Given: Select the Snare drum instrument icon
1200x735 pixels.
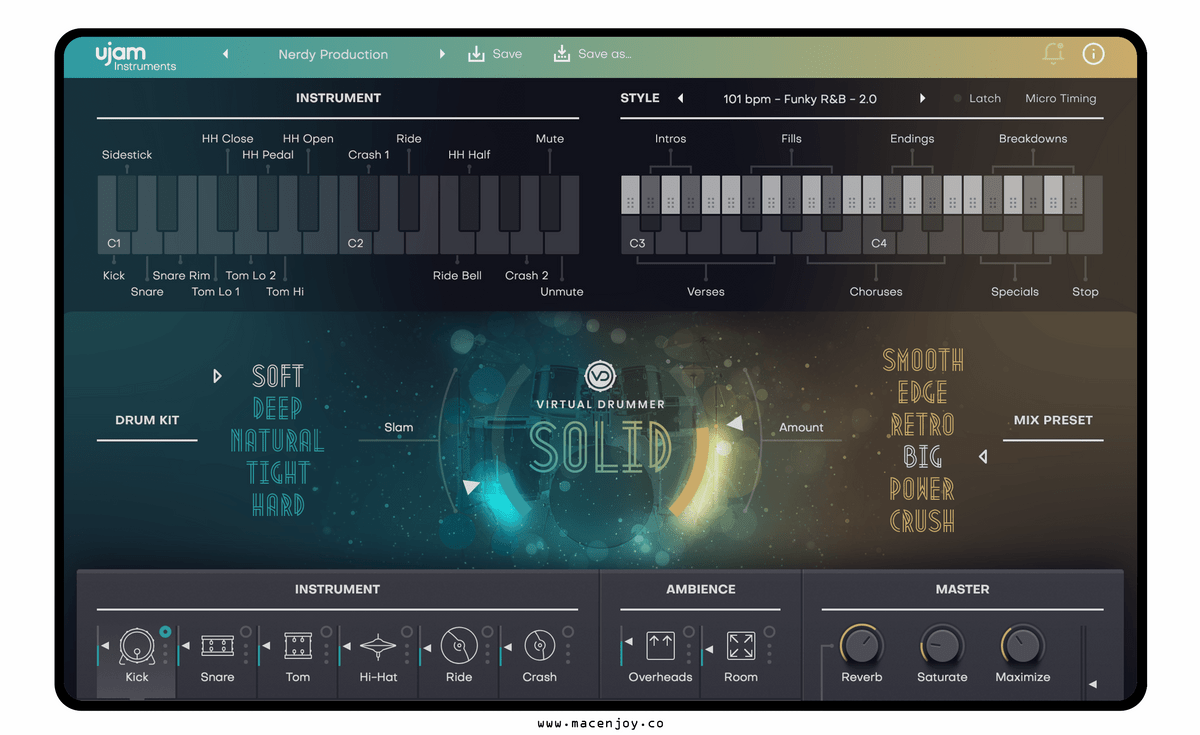Looking at the screenshot, I should point(217,646).
